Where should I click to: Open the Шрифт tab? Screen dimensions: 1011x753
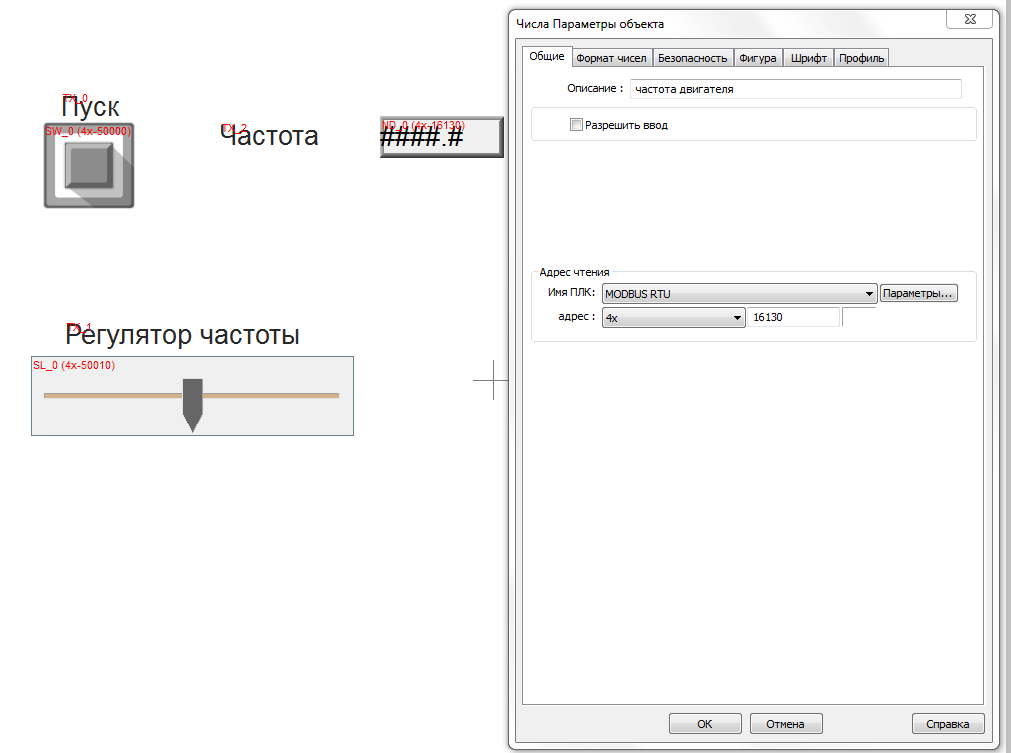[x=808, y=58]
